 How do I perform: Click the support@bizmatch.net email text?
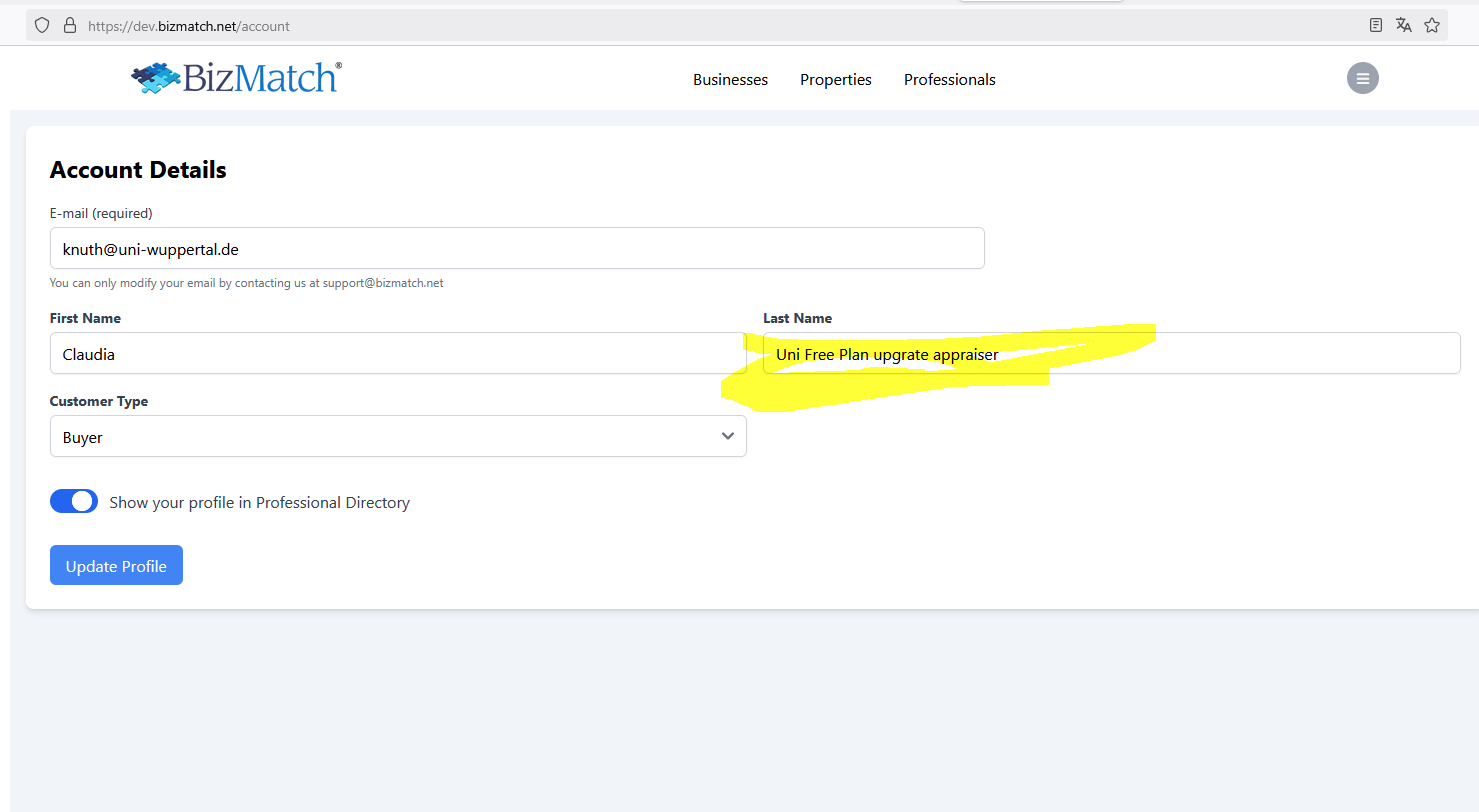(382, 283)
